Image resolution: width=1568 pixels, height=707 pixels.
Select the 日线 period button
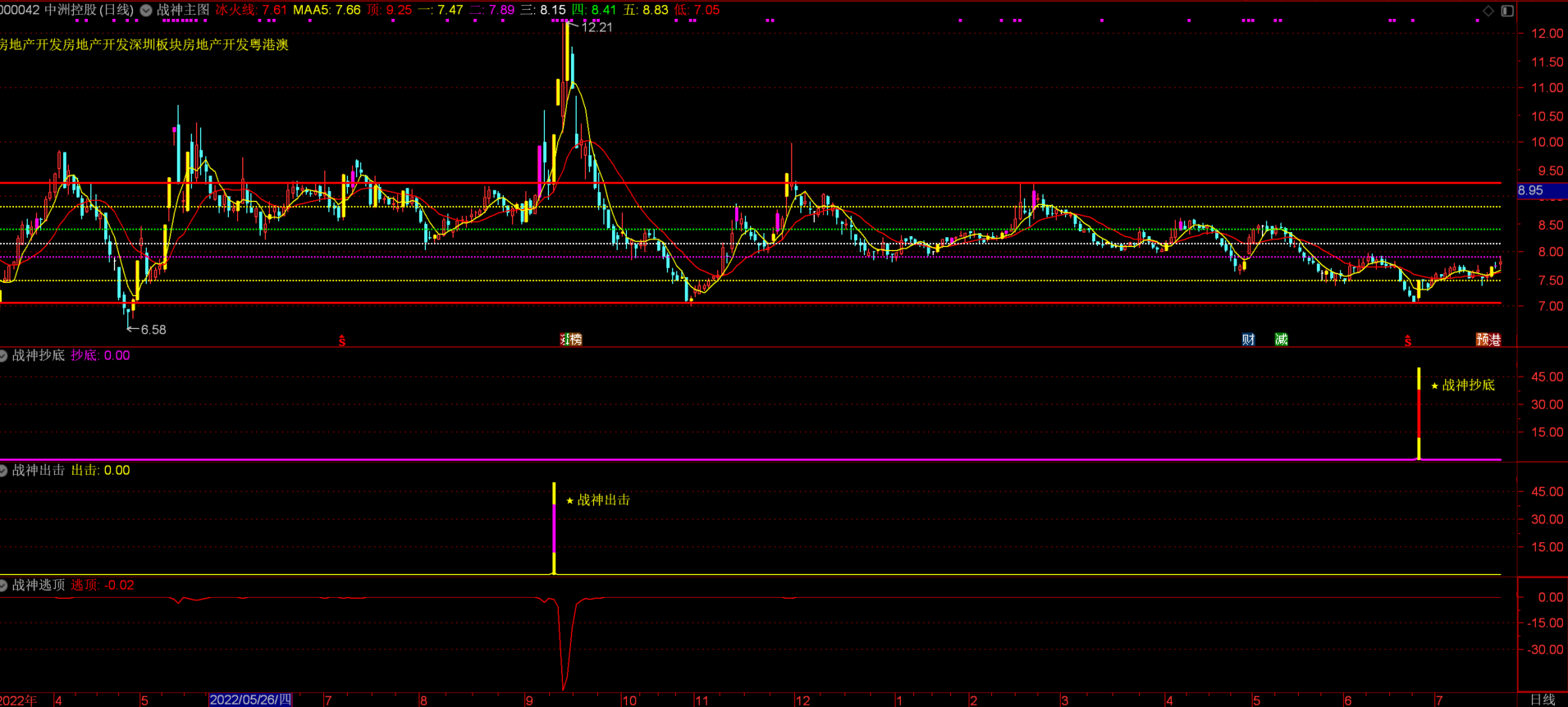(1543, 700)
